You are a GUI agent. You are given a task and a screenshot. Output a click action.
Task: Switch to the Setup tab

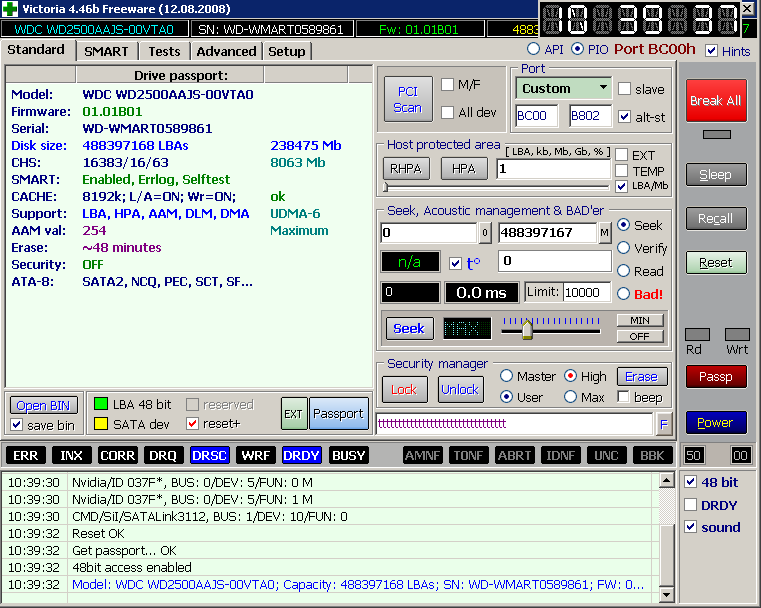click(287, 51)
